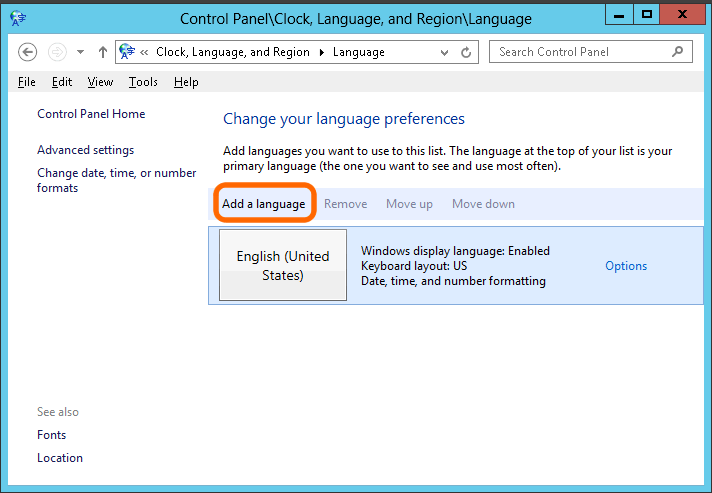The image size is (712, 493).
Task: Open Change date, time, or number formats
Action: (x=117, y=180)
